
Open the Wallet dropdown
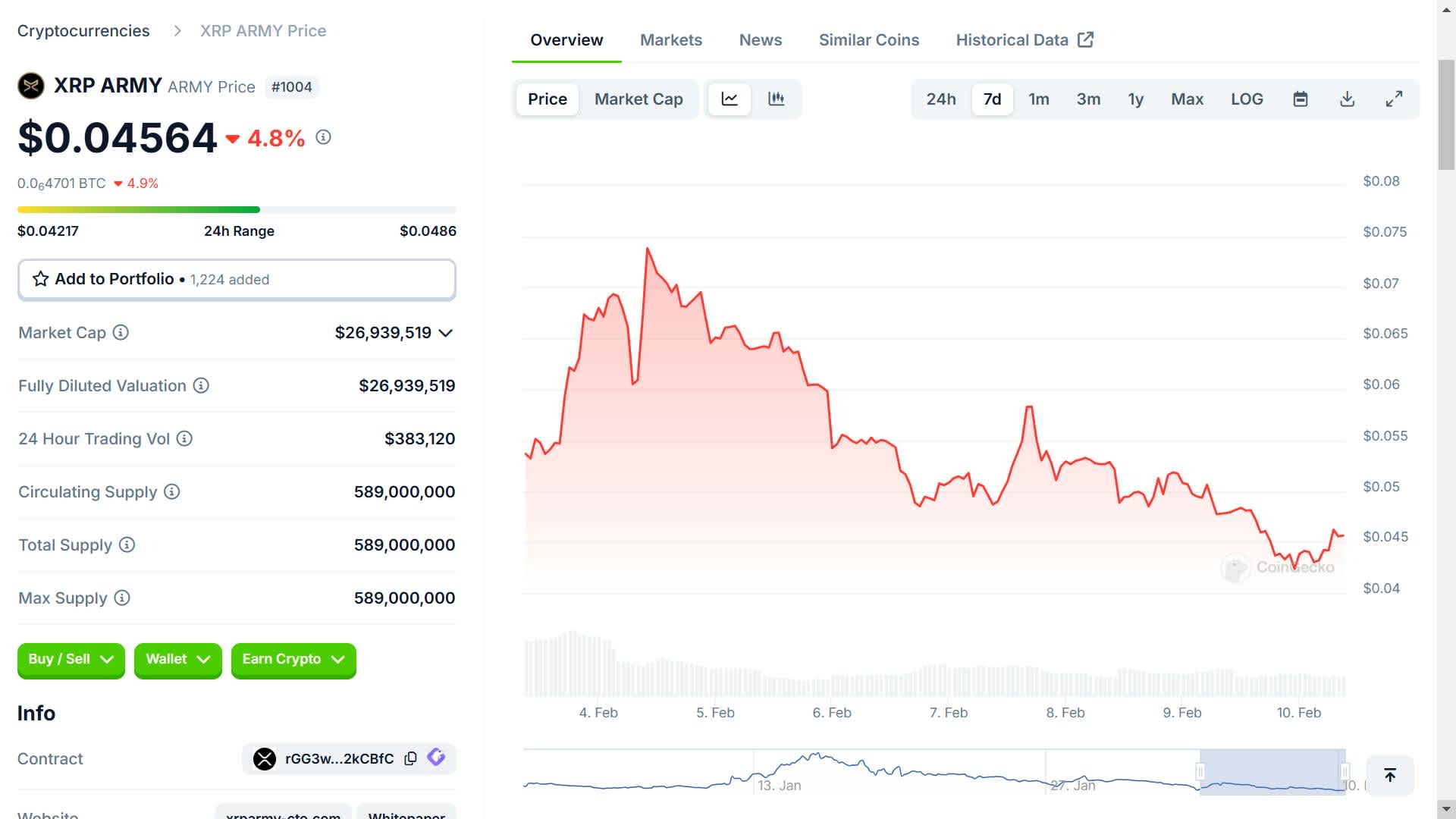pos(178,660)
